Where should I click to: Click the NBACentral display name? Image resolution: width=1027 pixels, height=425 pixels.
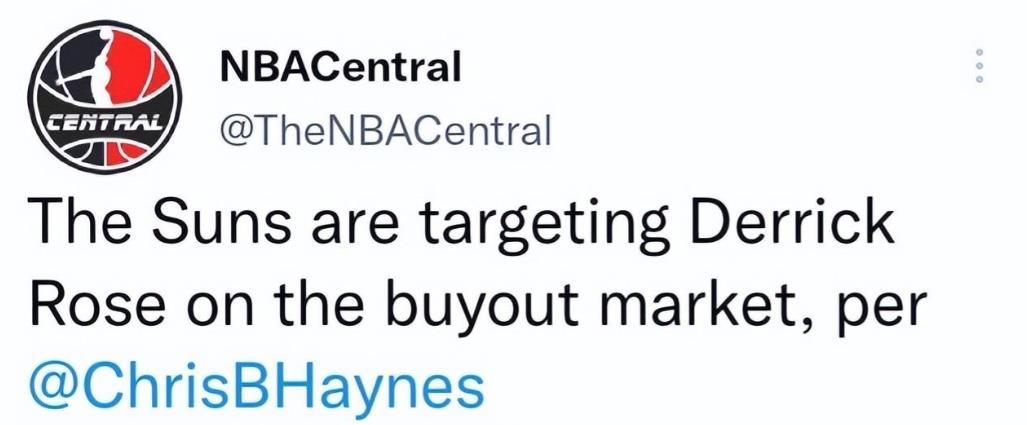tap(340, 69)
